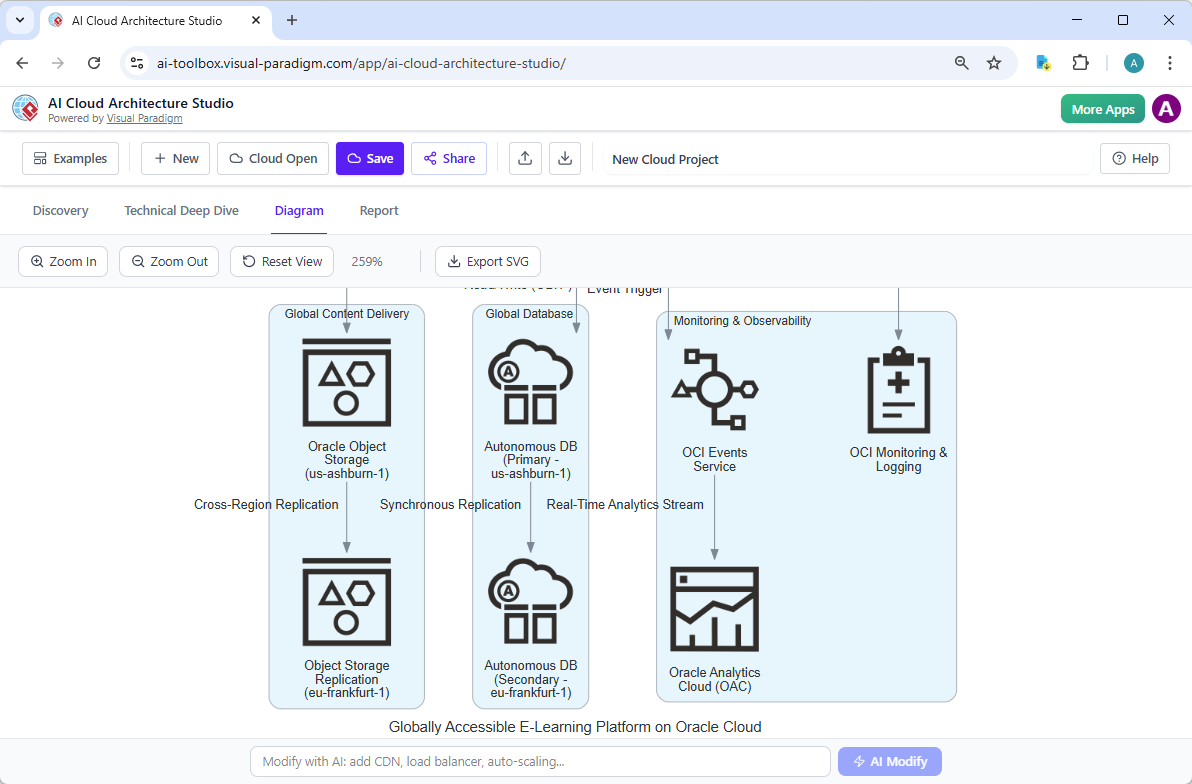Zoom in on the diagram
Viewport: 1192px width, 784px height.
pos(62,261)
